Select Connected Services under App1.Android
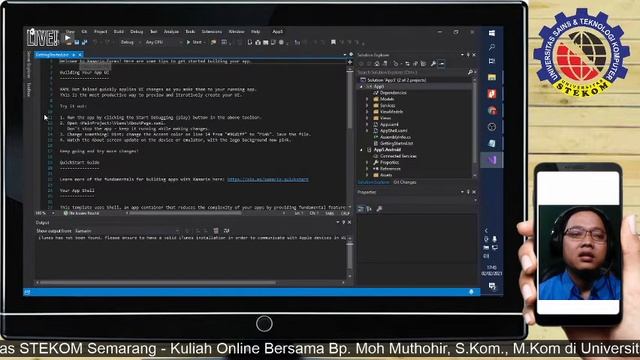640x360 pixels. tap(398, 156)
